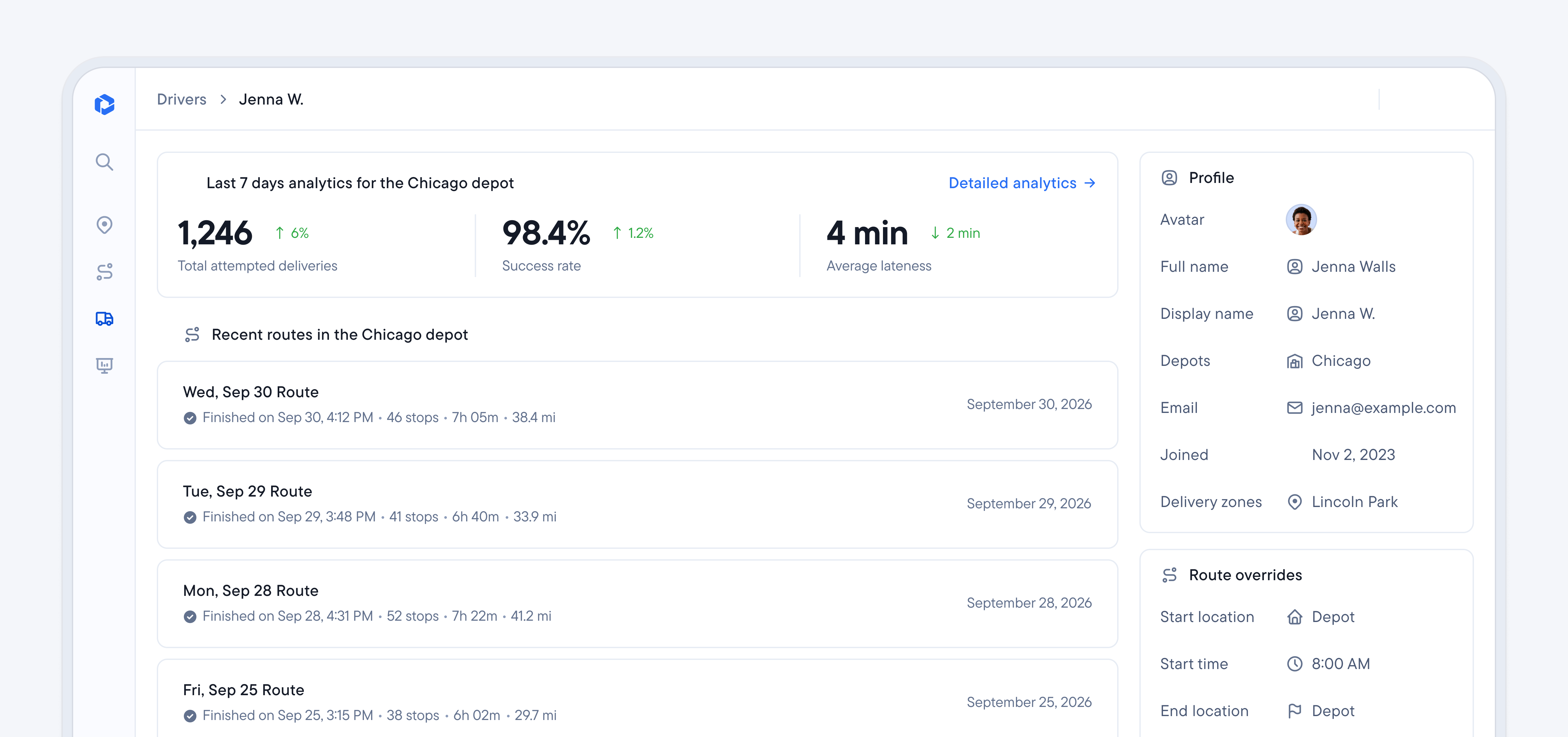1568x737 pixels.
Task: Select the drivers truck sidebar icon
Action: click(105, 318)
